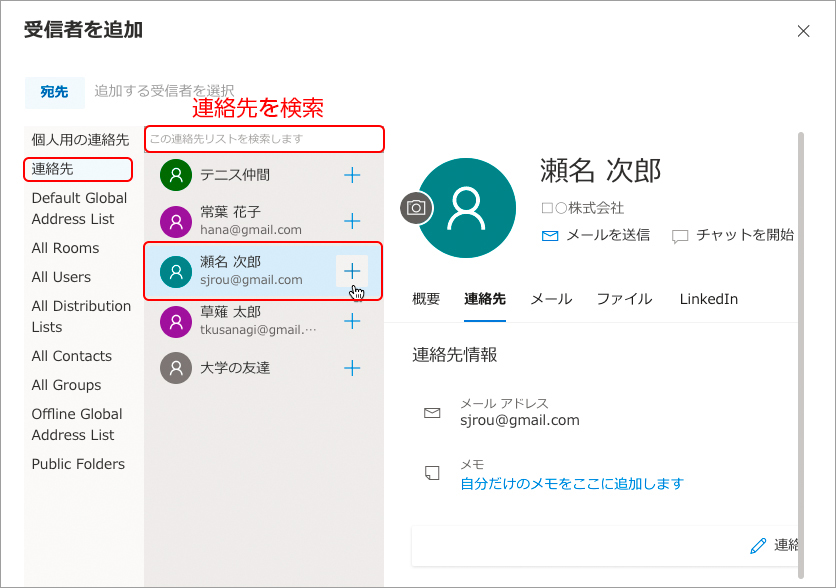Switch to the LinkedIn tab
This screenshot has height=588, width=836.
(708, 299)
